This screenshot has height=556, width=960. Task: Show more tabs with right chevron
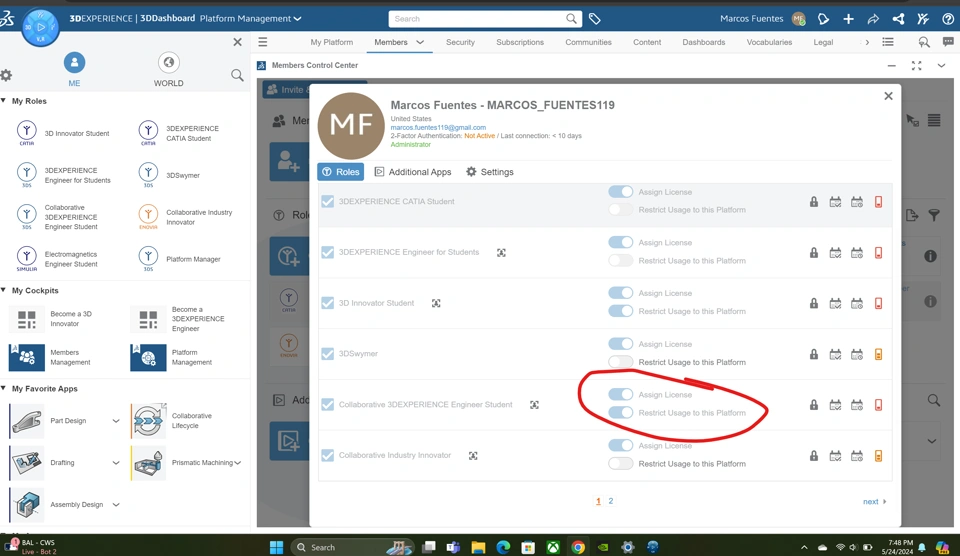click(867, 42)
